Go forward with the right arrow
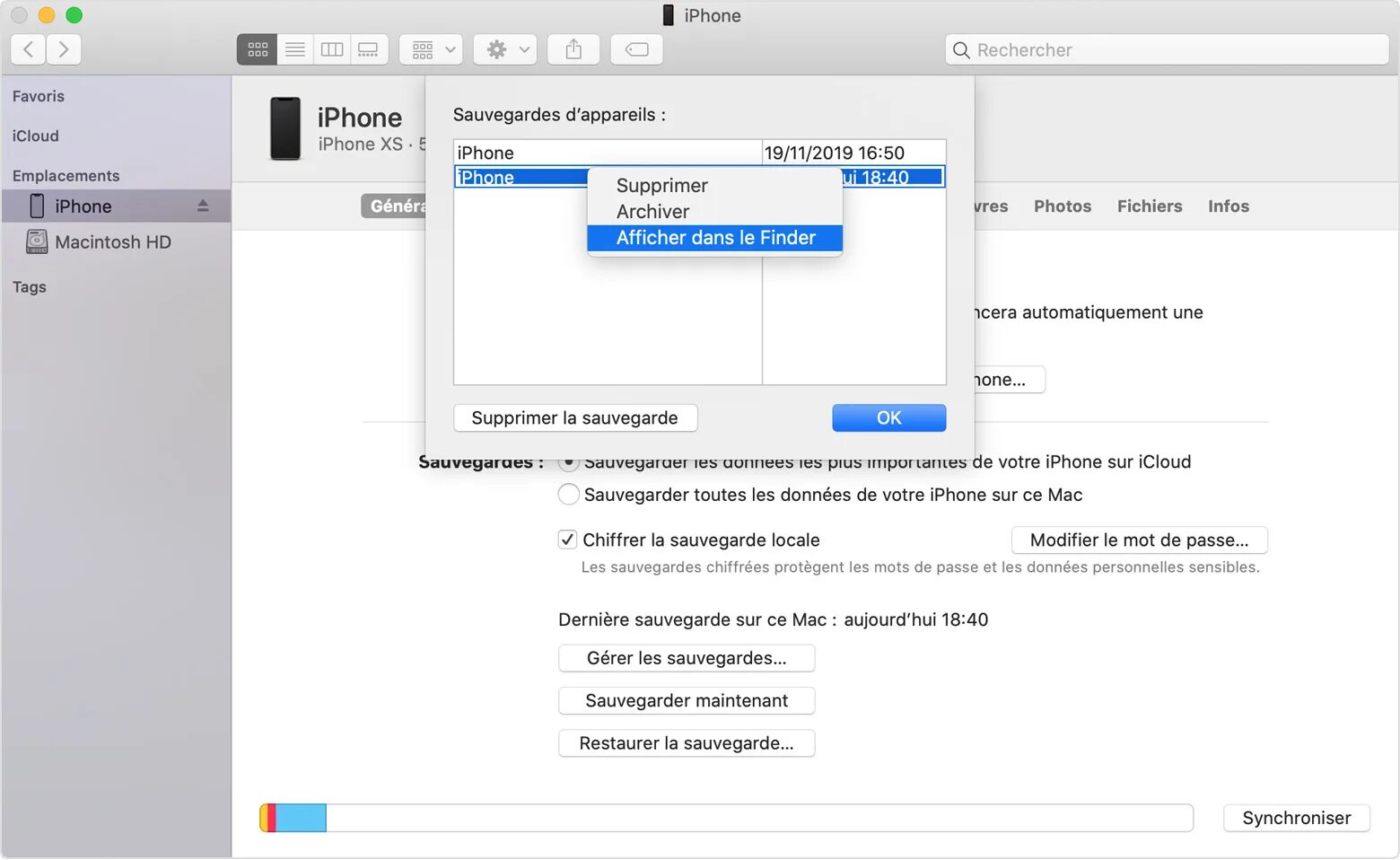This screenshot has height=860, width=1400. tap(64, 49)
